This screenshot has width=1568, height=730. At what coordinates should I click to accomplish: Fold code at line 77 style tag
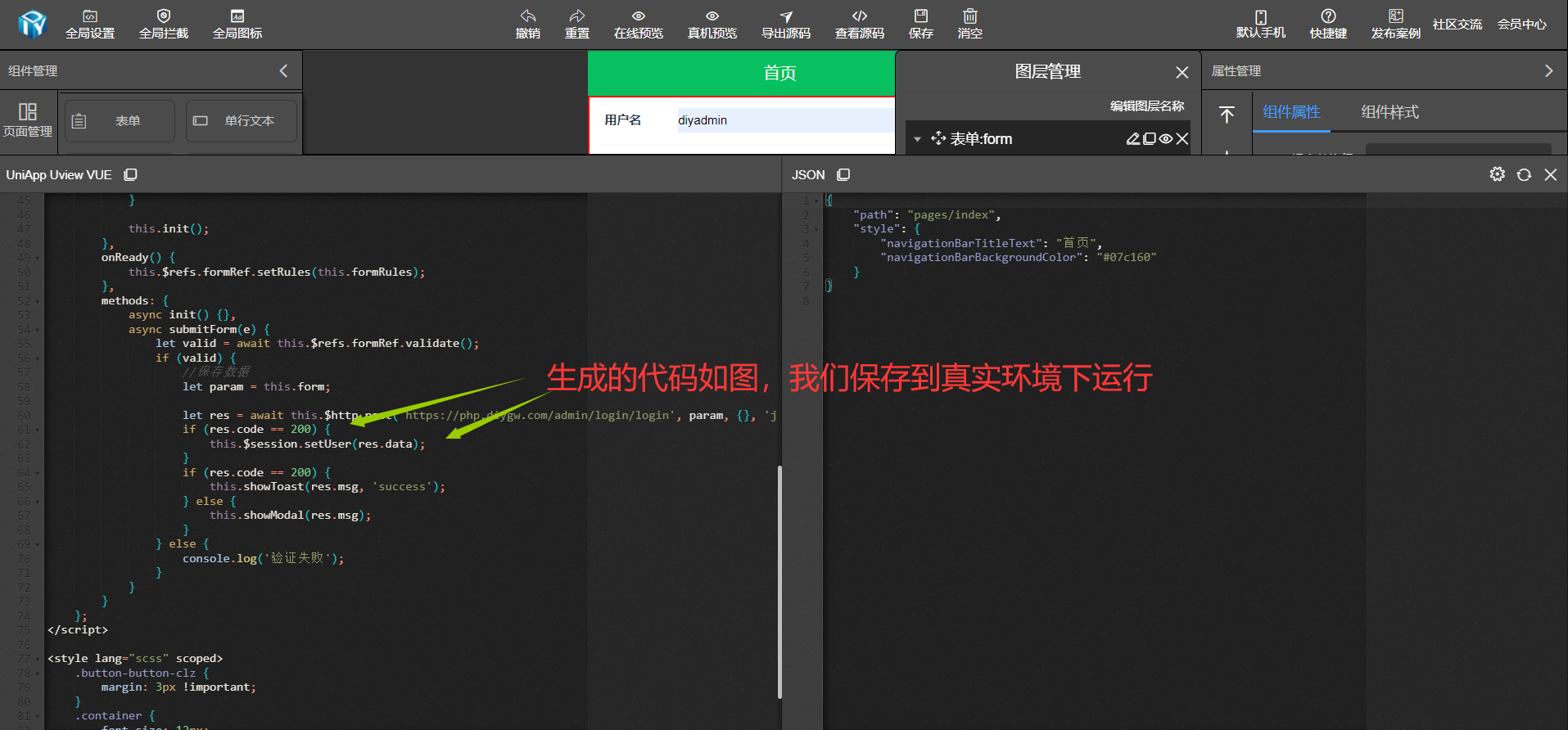click(x=38, y=659)
